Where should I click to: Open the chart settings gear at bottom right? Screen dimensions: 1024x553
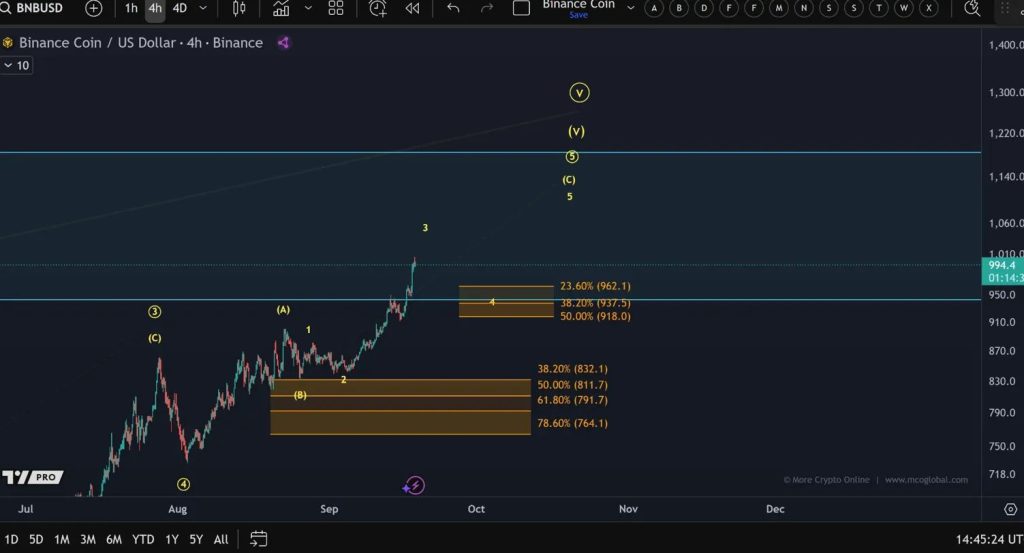tap(1010, 509)
